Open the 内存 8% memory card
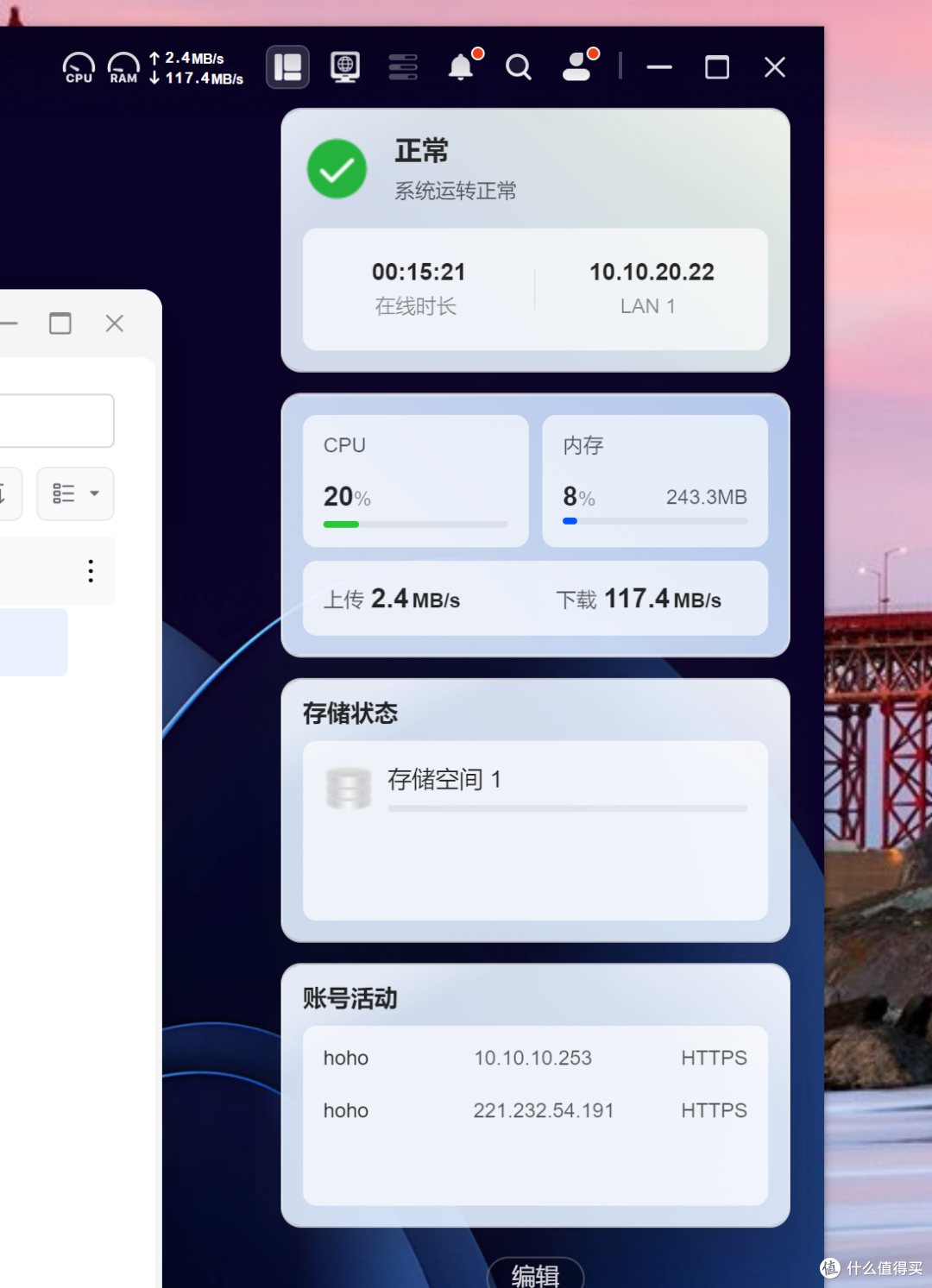Image resolution: width=932 pixels, height=1288 pixels. (655, 481)
